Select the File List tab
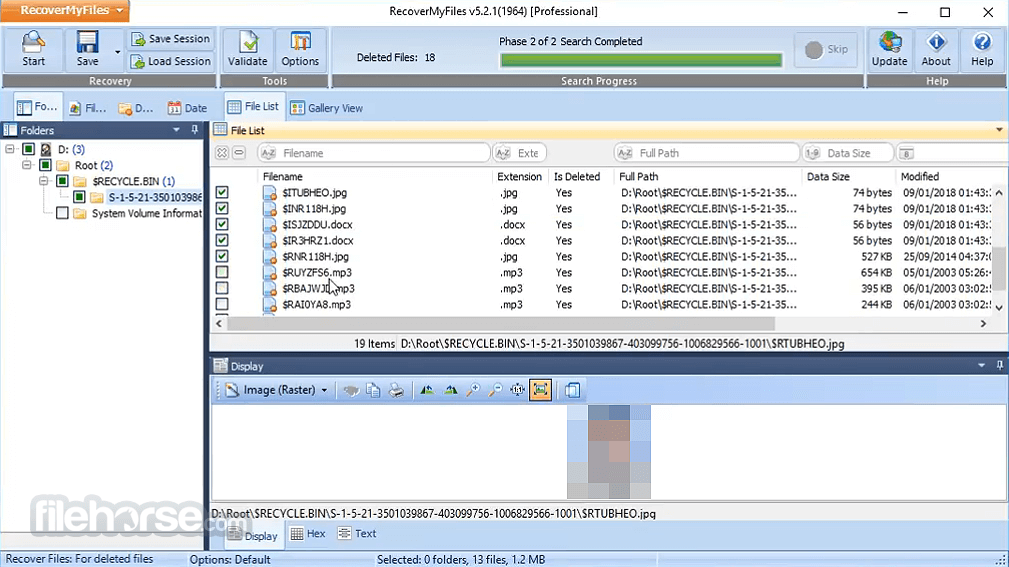The image size is (1009, 567). pos(254,107)
